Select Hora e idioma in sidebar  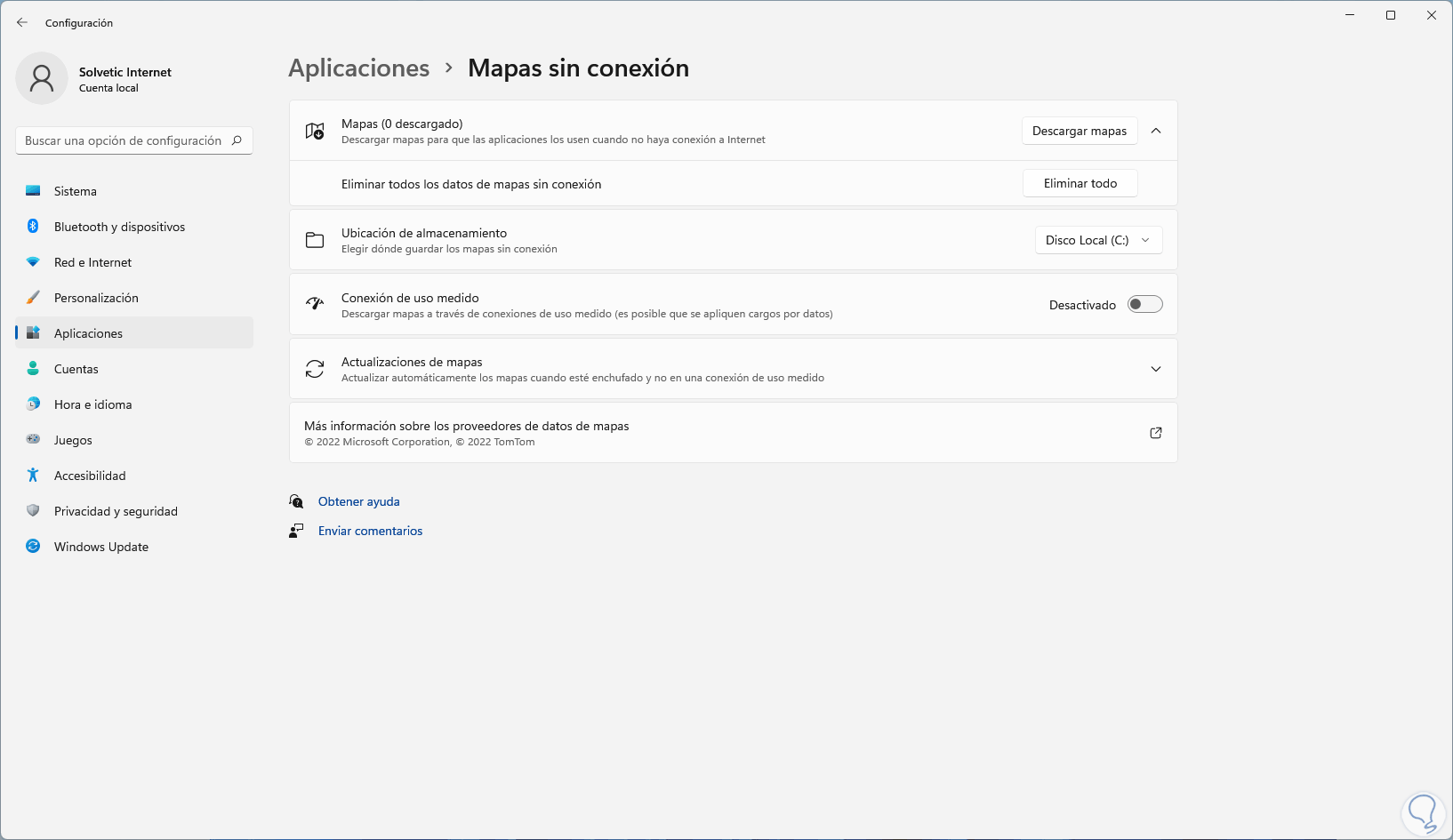92,404
